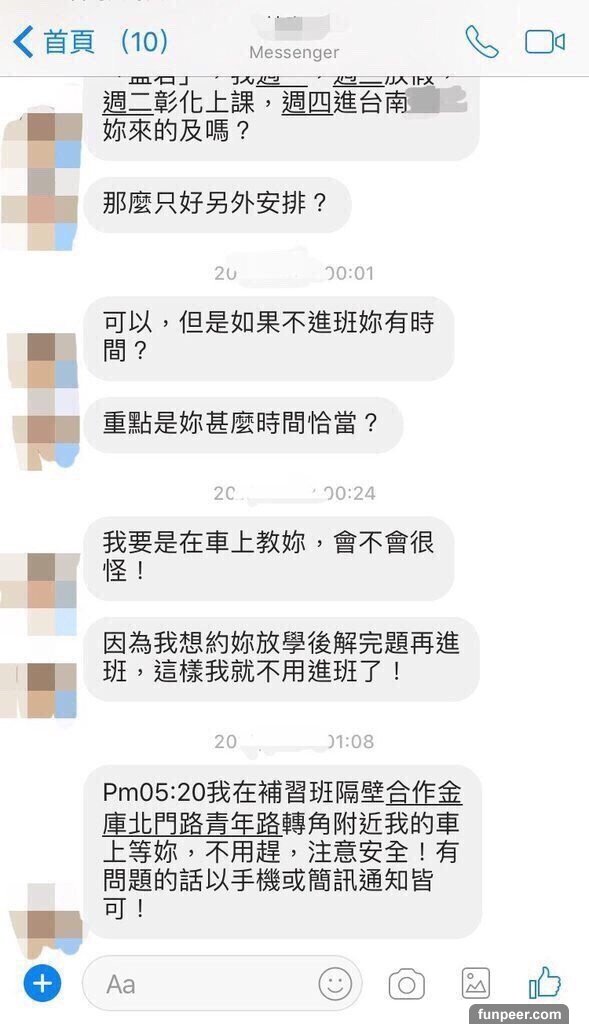
Task: Open the camera icon beside text field
Action: click(x=406, y=984)
